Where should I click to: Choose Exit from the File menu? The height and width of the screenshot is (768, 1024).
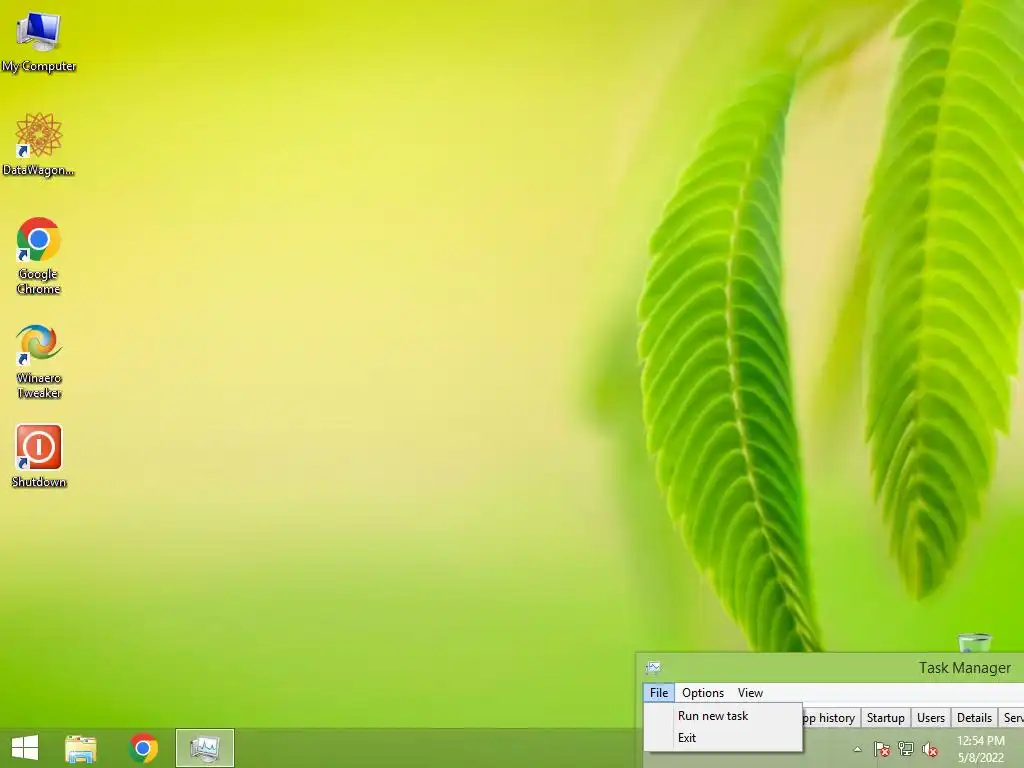723,738
